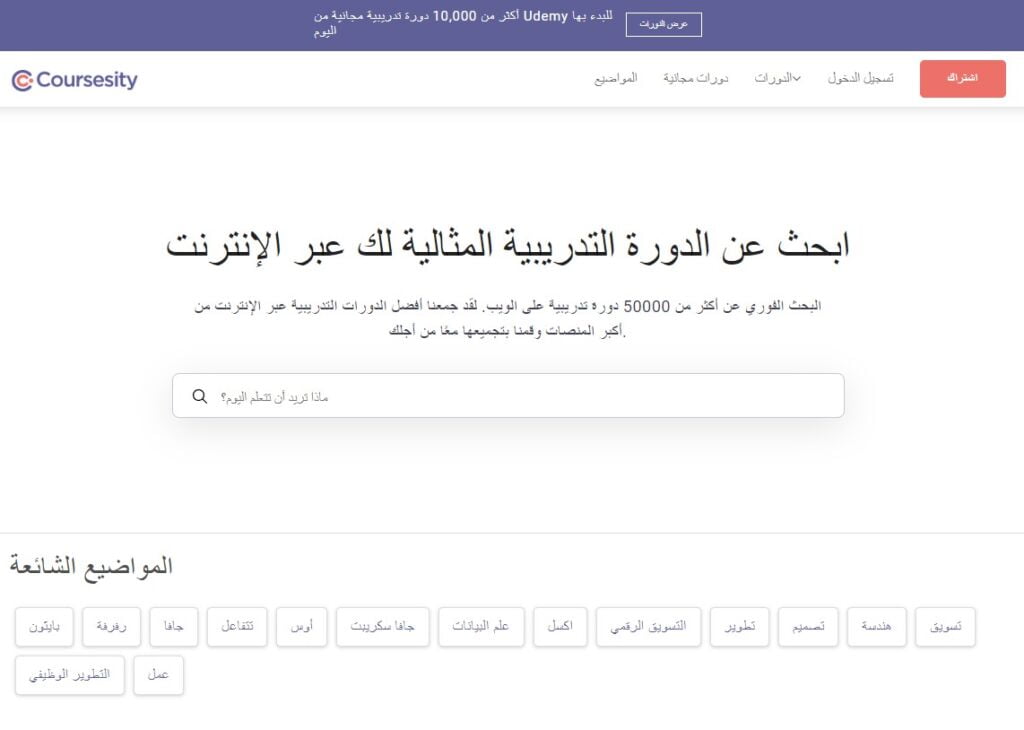
Task: Expand the الدورات dropdown menu
Action: 777,78
